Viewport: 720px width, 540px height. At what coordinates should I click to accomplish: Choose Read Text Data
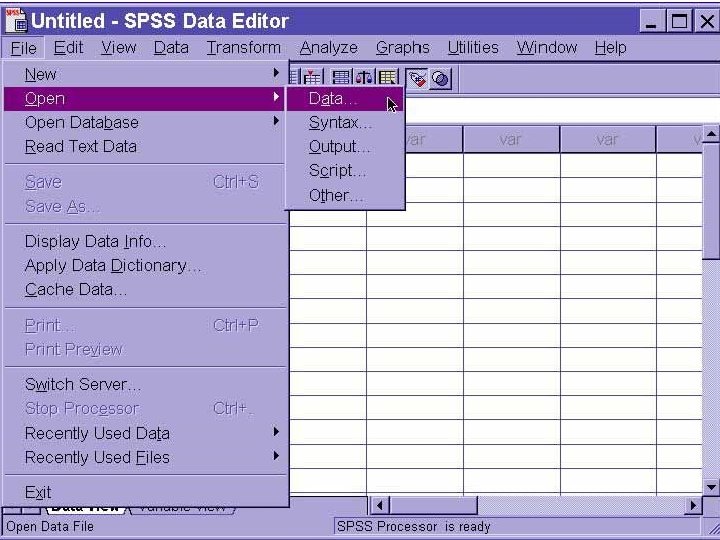tap(146, 146)
